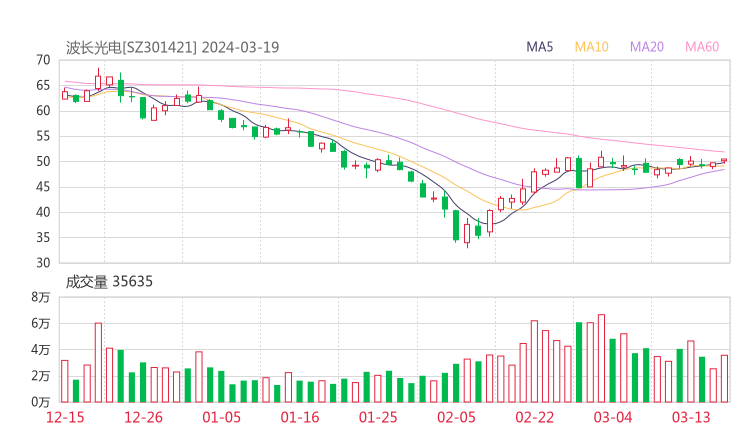740x440 pixels.
Task: Click the 6万 volume axis label
Action: click(x=41, y=323)
